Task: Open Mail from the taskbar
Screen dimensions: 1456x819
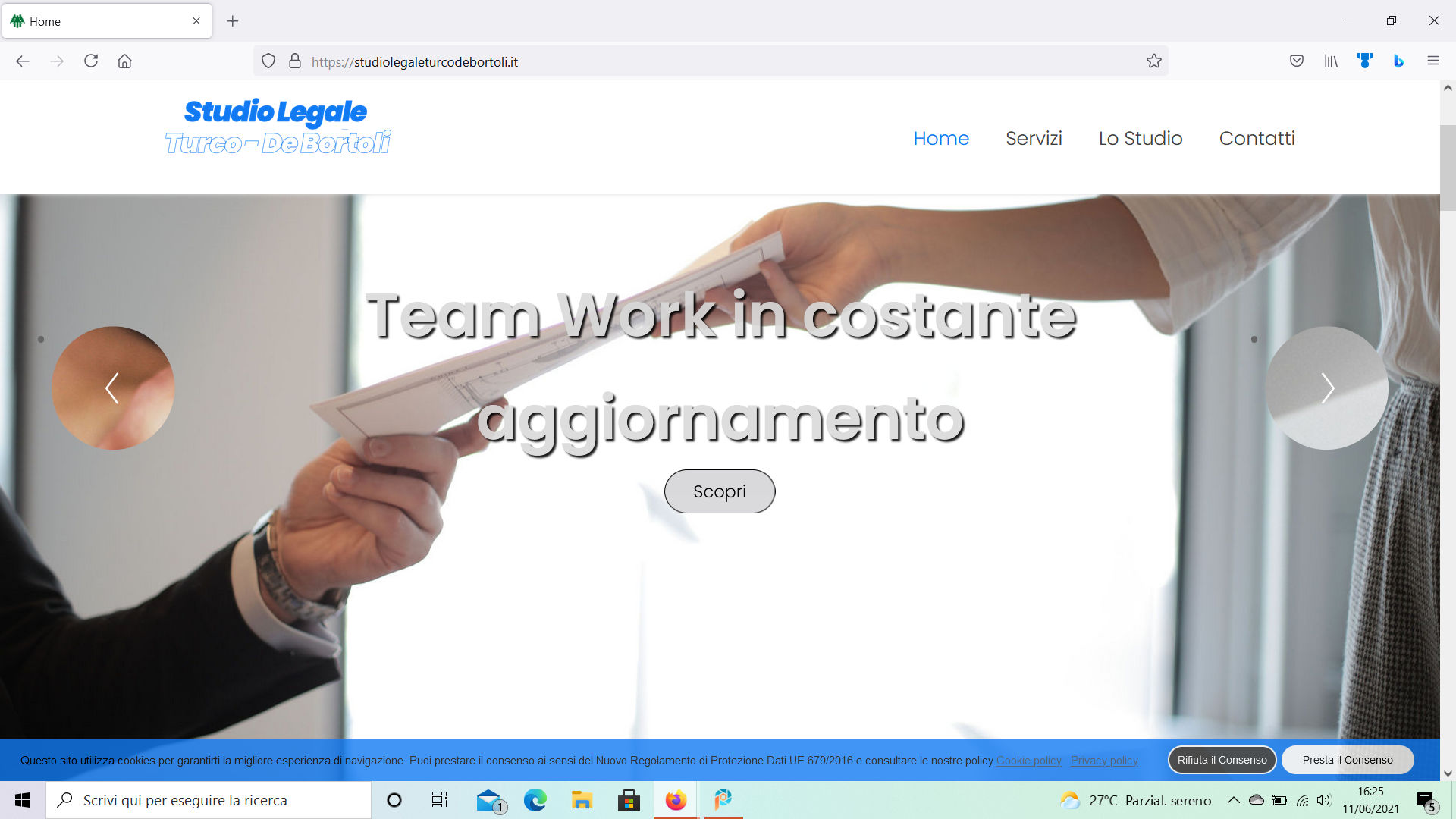Action: point(488,800)
